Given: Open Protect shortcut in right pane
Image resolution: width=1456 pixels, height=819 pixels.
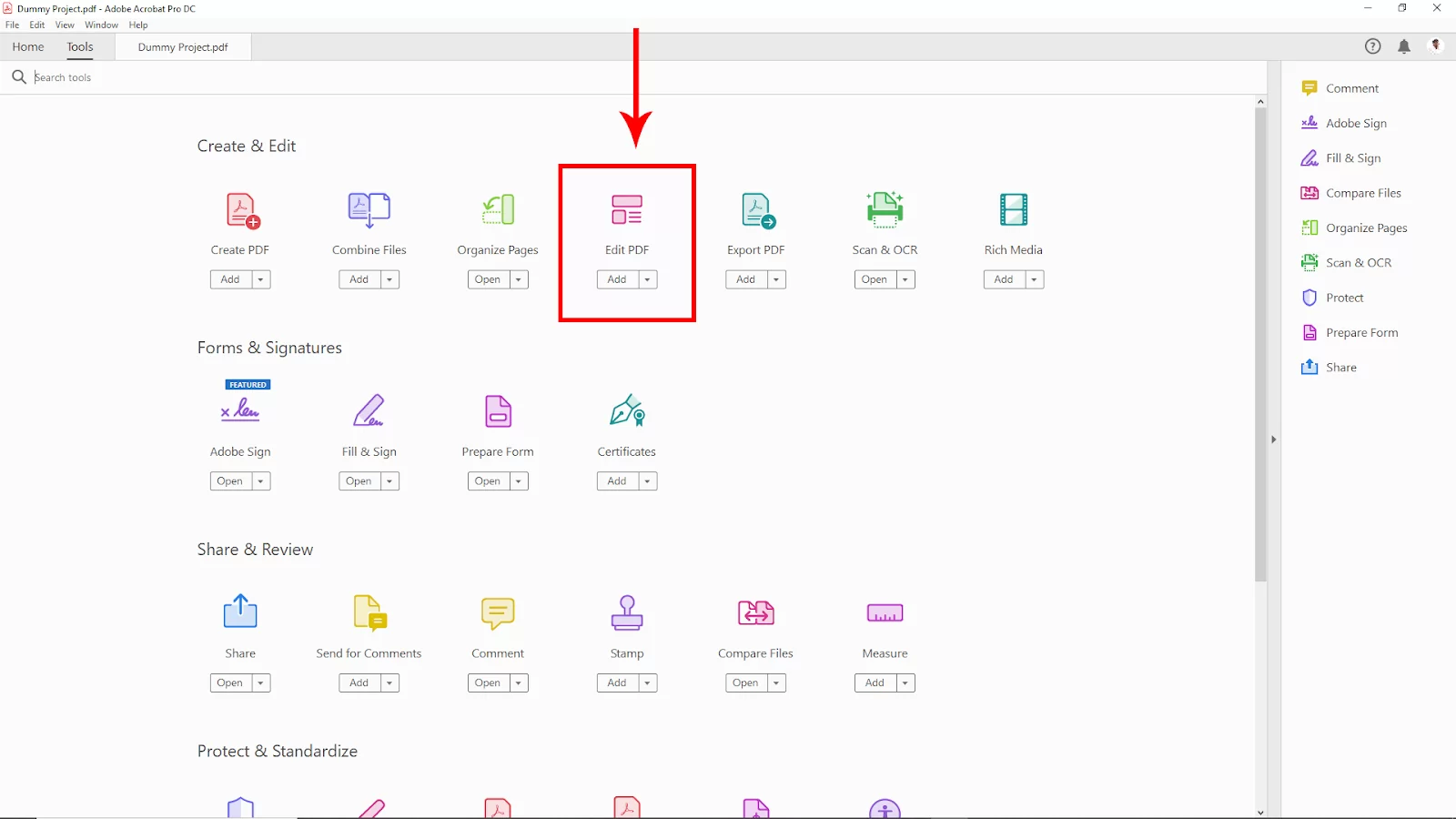Looking at the screenshot, I should tap(1331, 298).
